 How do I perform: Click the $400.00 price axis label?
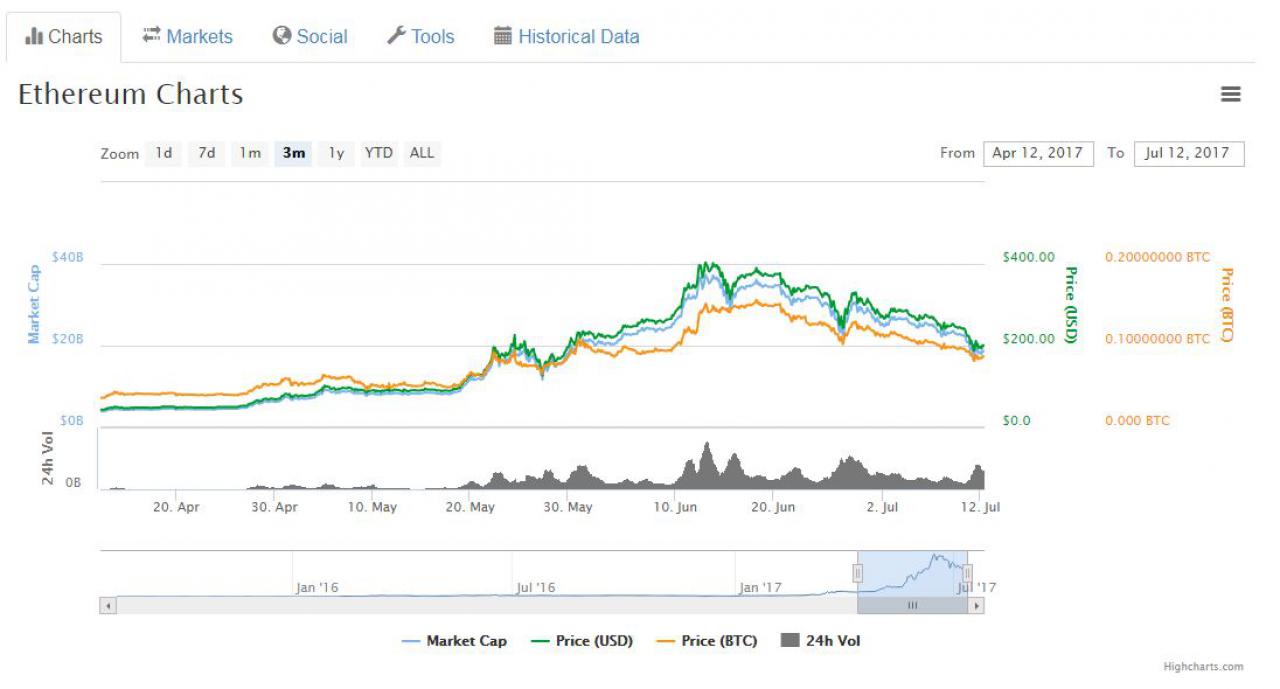pos(1028,257)
